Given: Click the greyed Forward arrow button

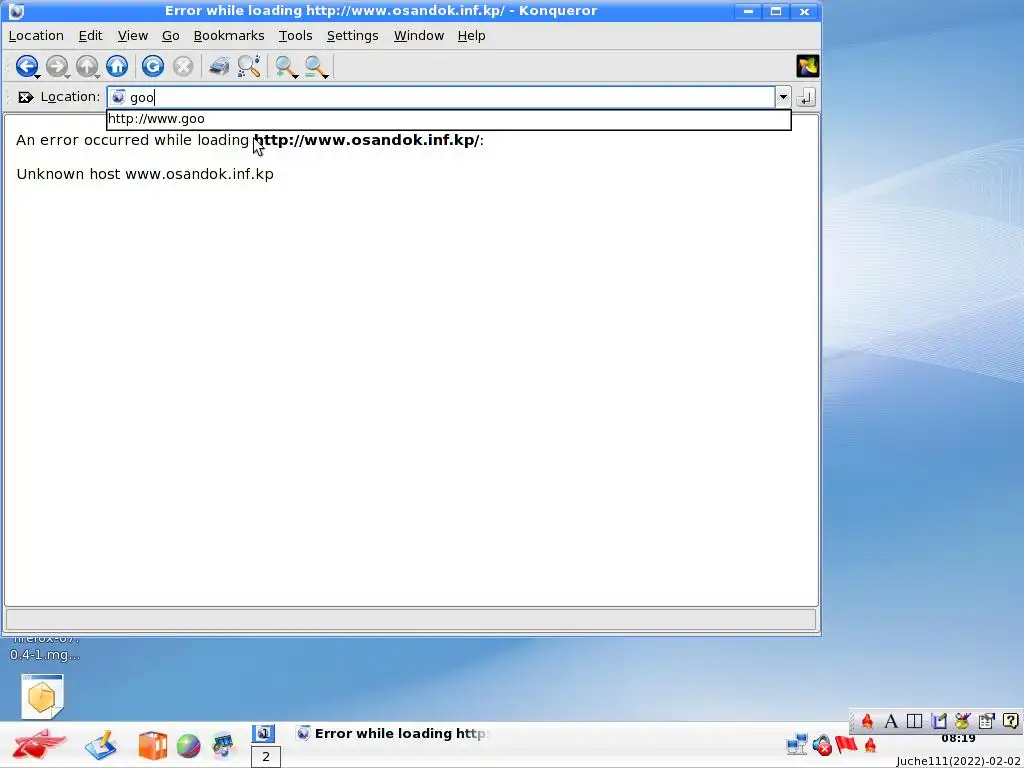Looking at the screenshot, I should pos(57,66).
